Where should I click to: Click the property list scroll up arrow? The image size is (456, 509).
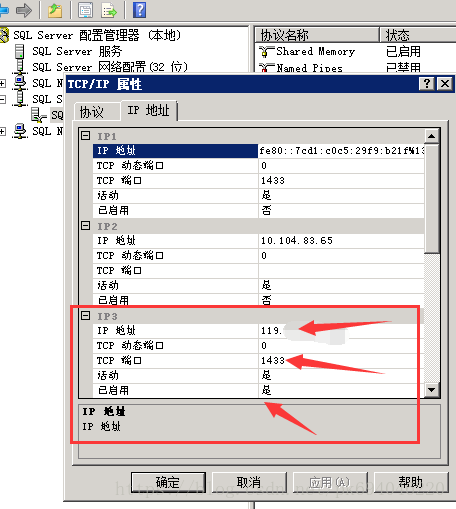pos(432,136)
